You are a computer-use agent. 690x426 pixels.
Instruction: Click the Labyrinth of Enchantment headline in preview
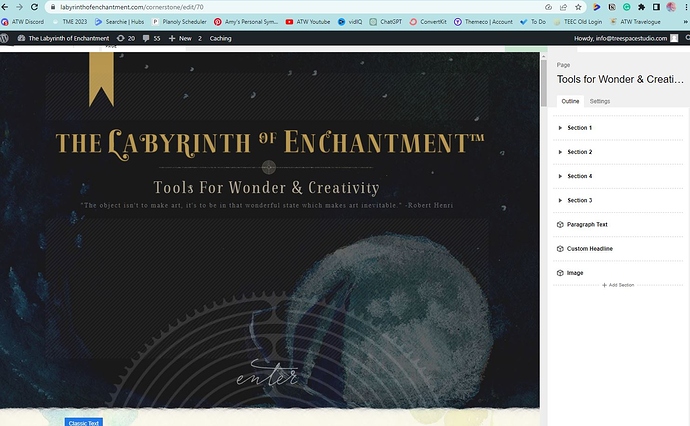coord(270,143)
